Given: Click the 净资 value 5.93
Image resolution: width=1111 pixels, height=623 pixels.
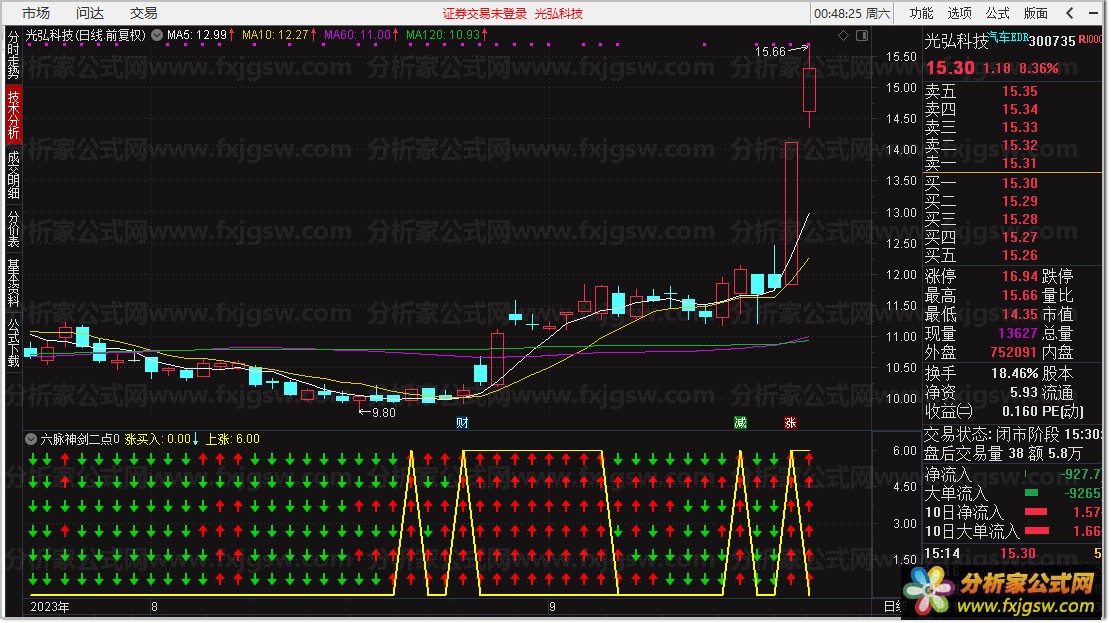Looking at the screenshot, I should pyautogui.click(x=1024, y=393).
